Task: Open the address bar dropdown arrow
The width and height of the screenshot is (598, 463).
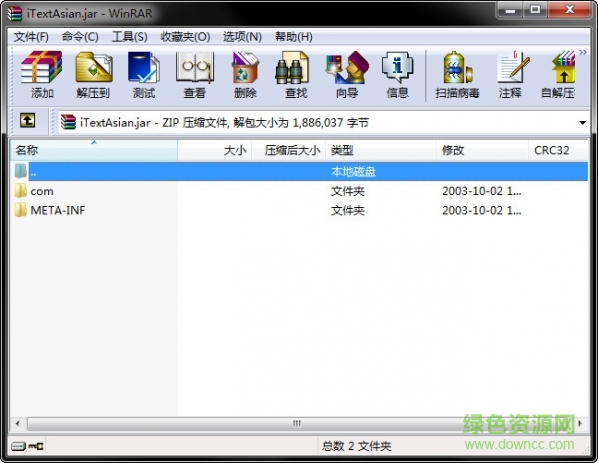Action: [582, 122]
